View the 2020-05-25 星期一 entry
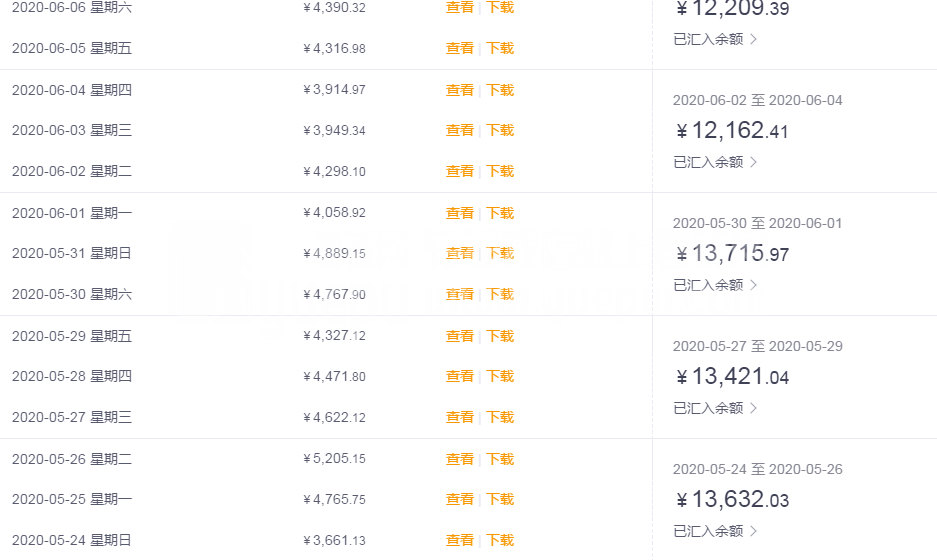Viewport: 937px width, 560px height. pyautogui.click(x=459, y=499)
